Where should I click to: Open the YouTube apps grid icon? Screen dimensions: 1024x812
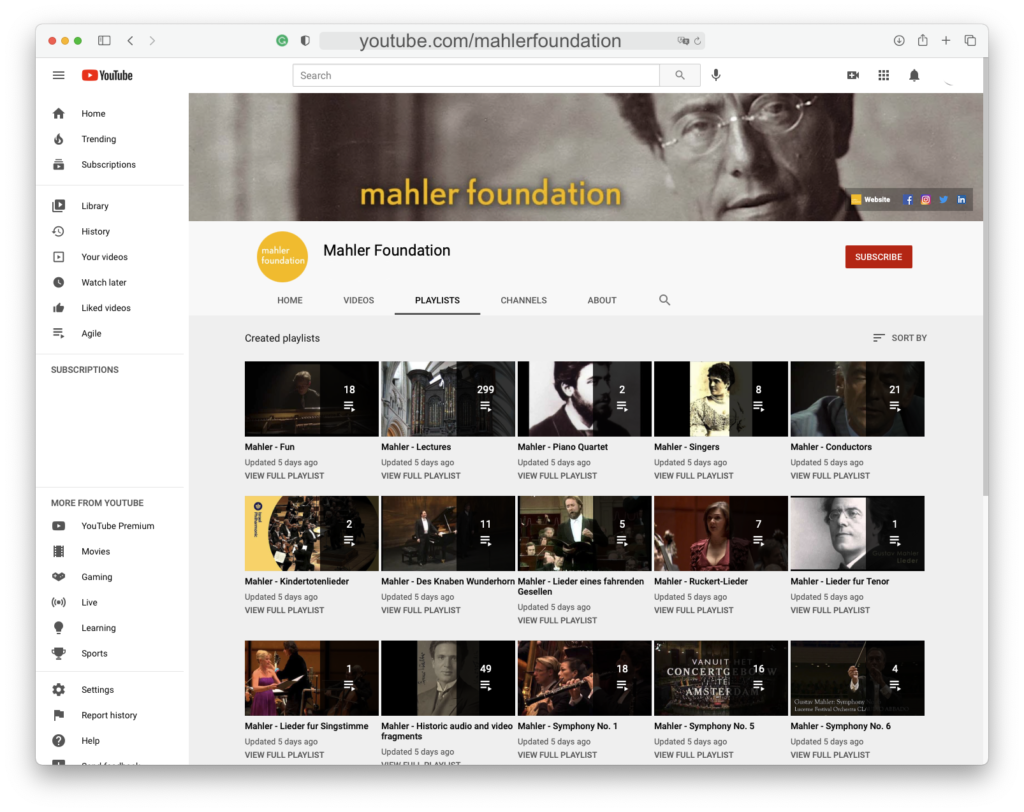tap(883, 75)
